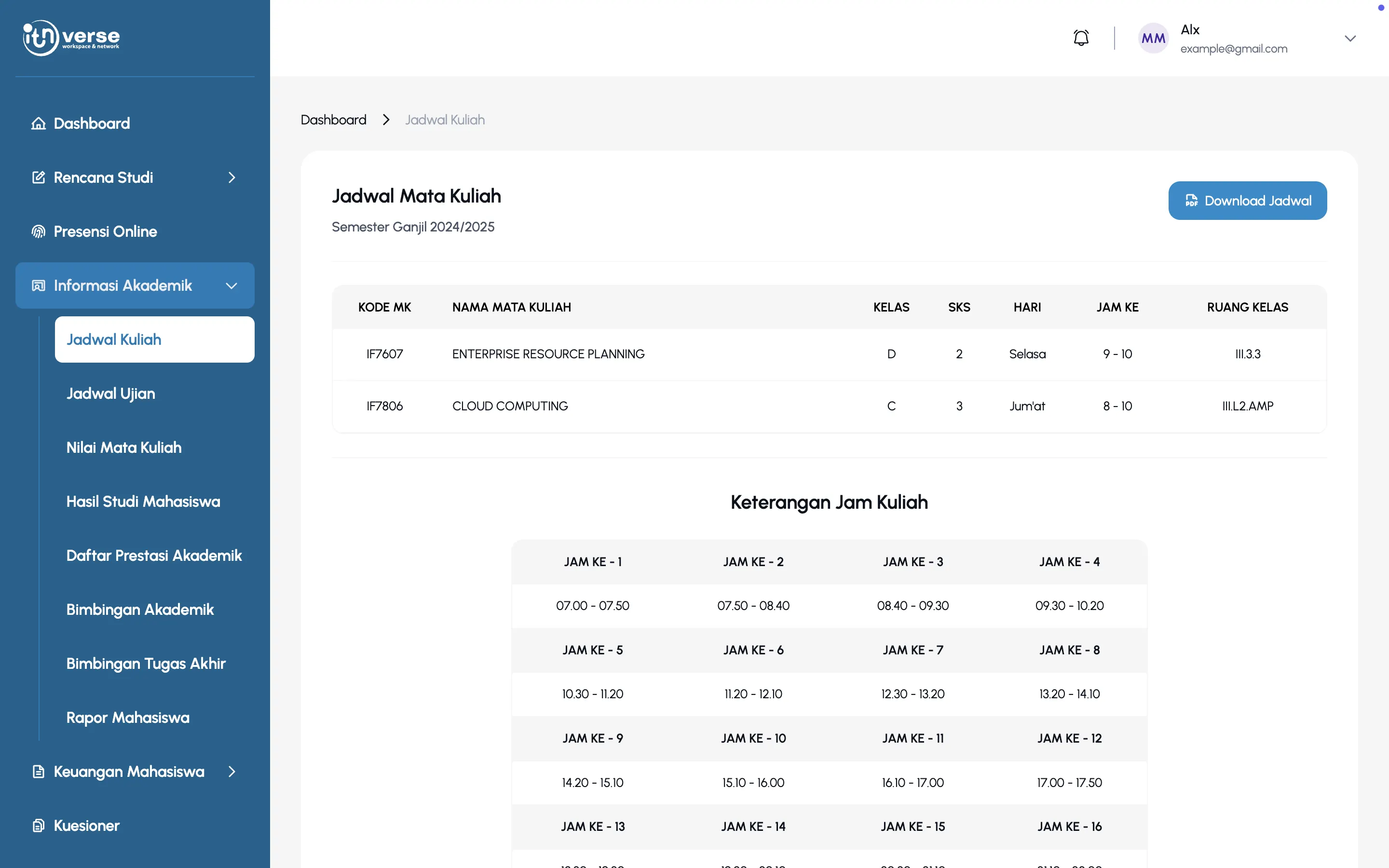Viewport: 1389px width, 868px height.
Task: Click the 8 - 10 jam ke cell
Action: click(1117, 406)
